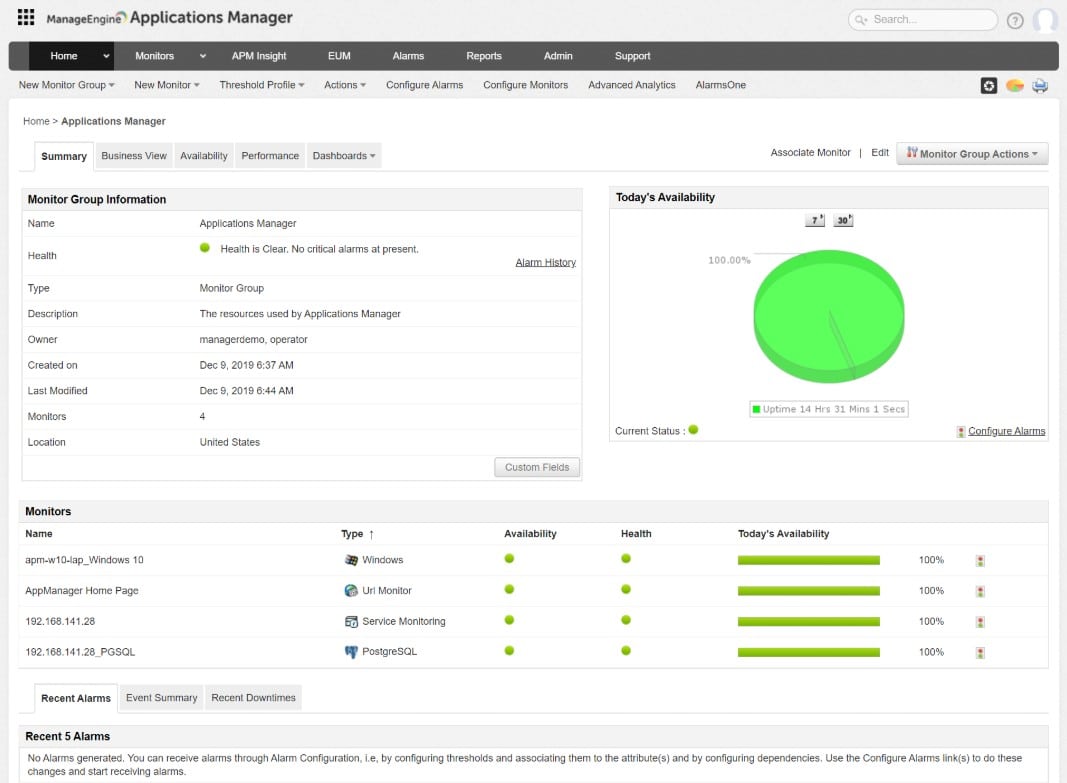Screen dimensions: 1067x783
Task: Open the apps grid icon
Action: point(26,17)
